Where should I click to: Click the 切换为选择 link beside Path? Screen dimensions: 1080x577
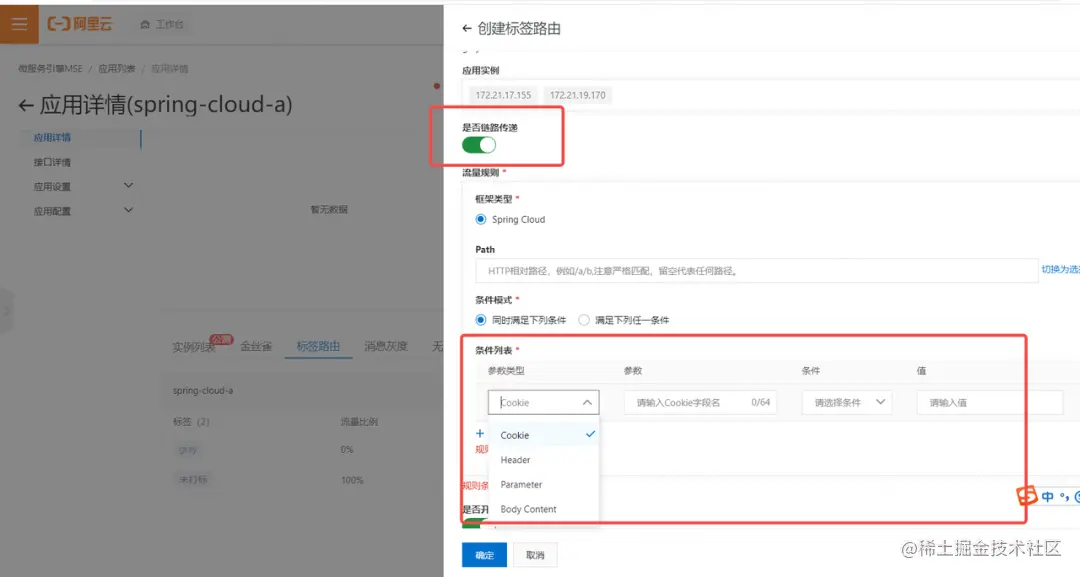(1060, 269)
